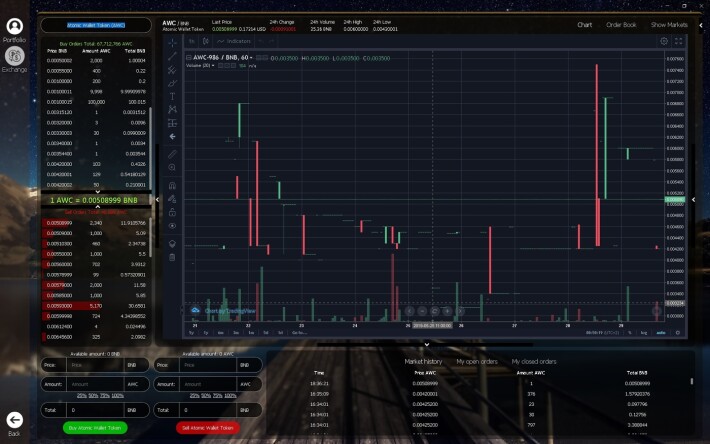Open the My open orders tab
This screenshot has width=710, height=444.
477,361
